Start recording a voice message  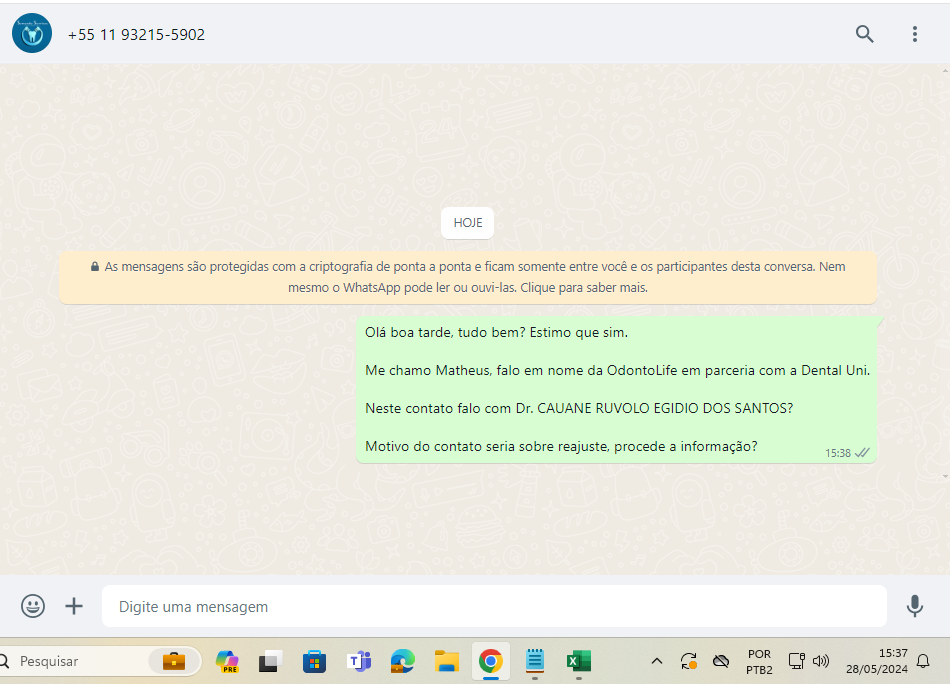(914, 606)
